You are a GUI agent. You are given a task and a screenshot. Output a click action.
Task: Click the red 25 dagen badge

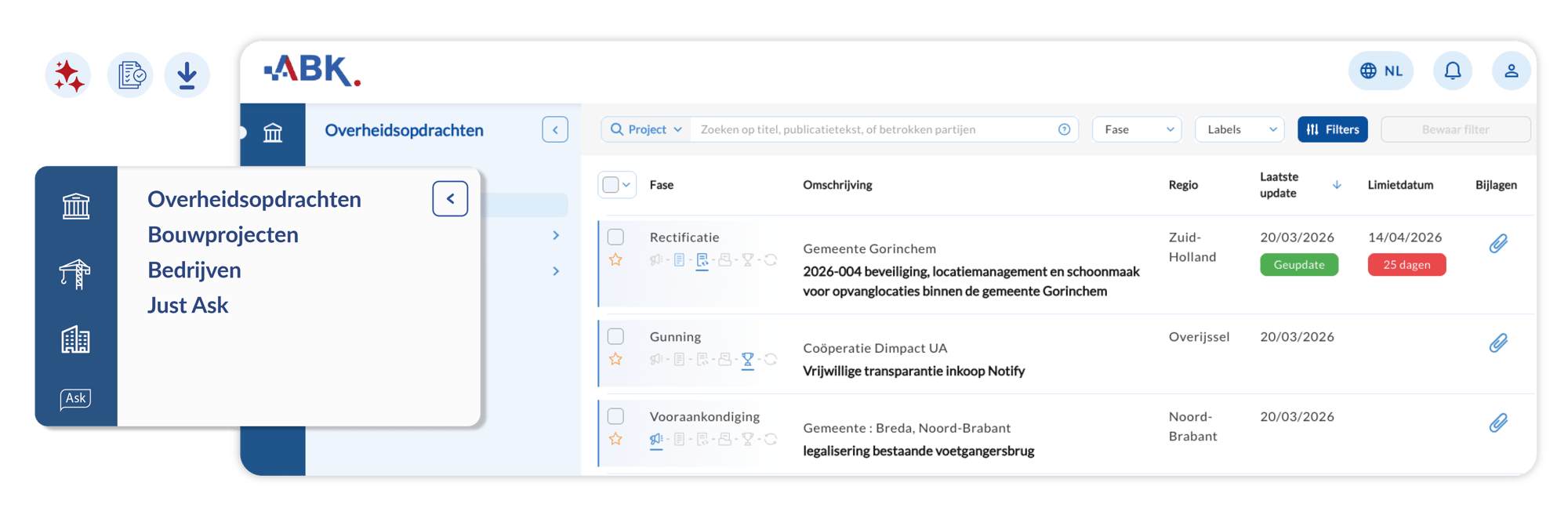[x=1406, y=265]
